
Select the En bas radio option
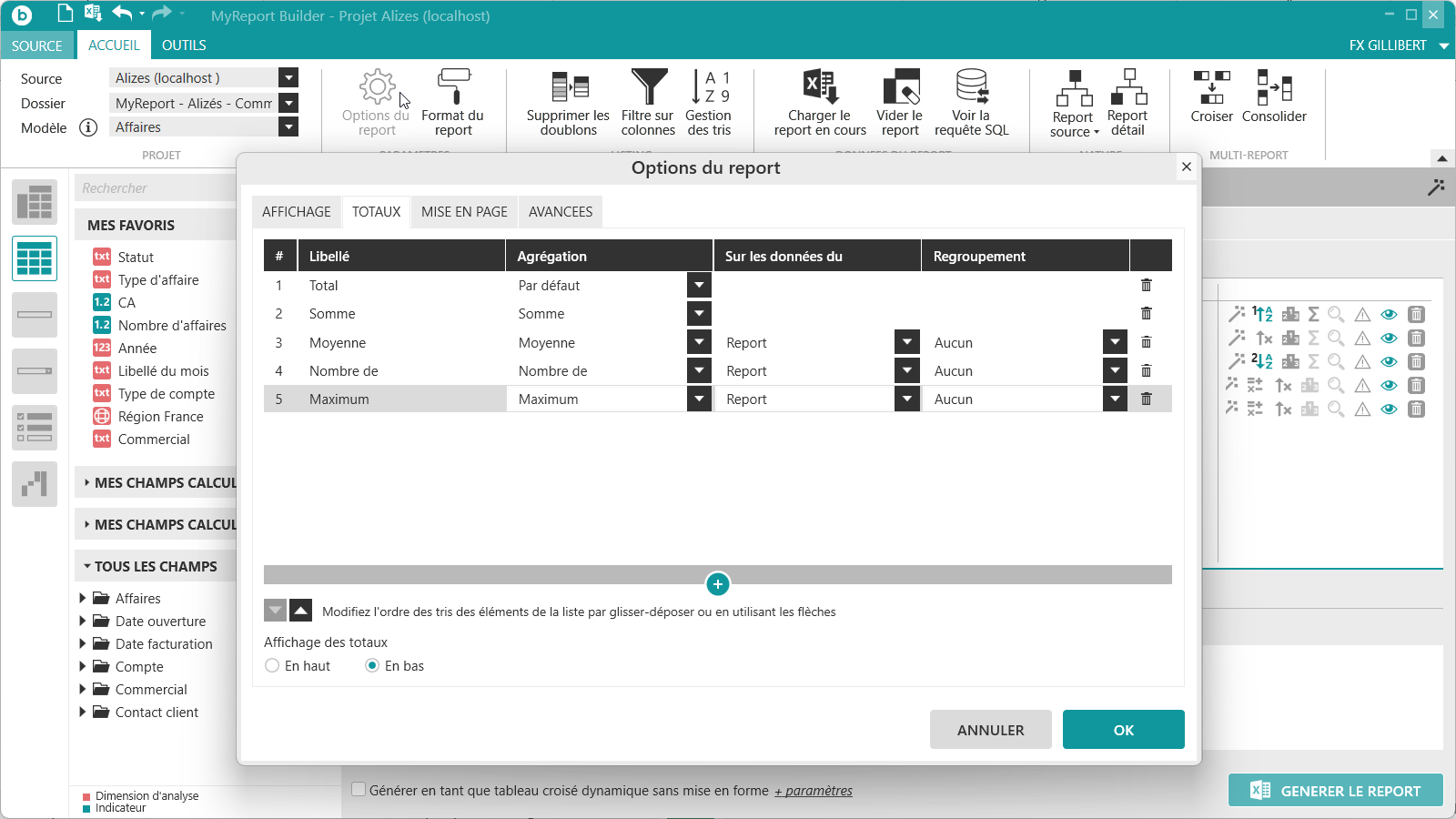(x=372, y=666)
